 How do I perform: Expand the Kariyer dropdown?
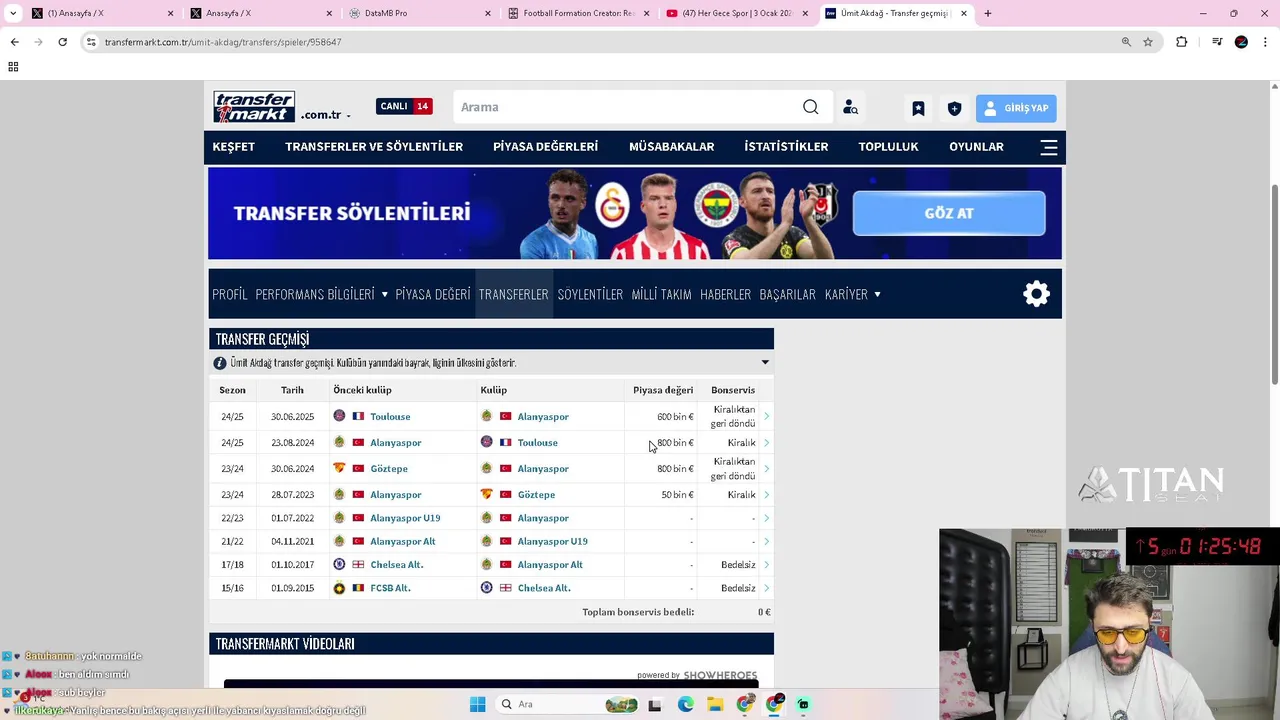877,294
